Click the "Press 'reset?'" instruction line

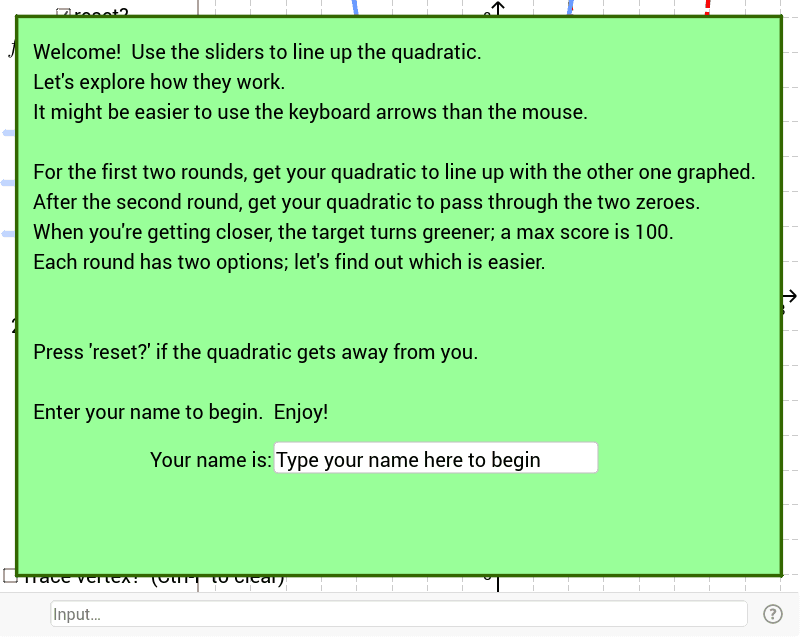[x=256, y=352]
